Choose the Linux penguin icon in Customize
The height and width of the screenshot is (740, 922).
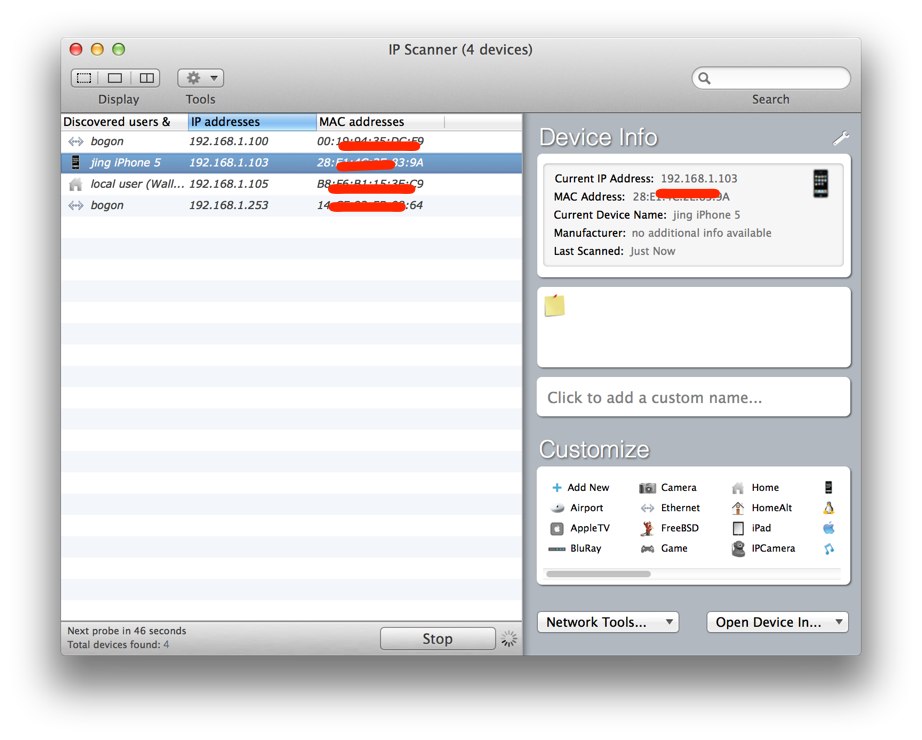click(x=829, y=508)
